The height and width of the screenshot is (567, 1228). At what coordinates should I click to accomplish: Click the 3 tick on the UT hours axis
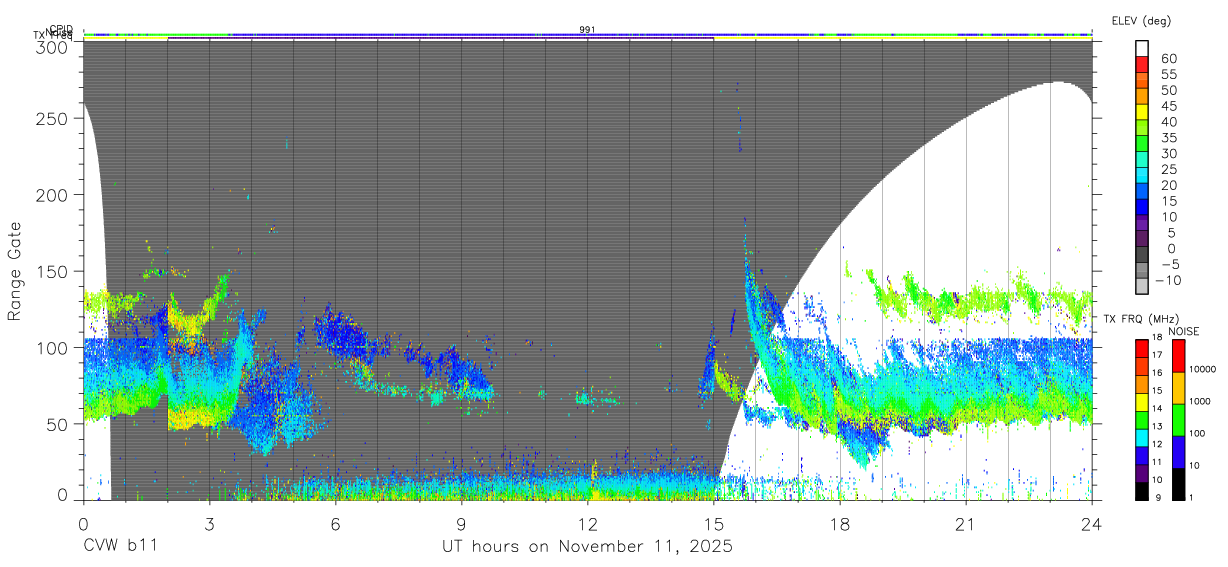point(209,523)
